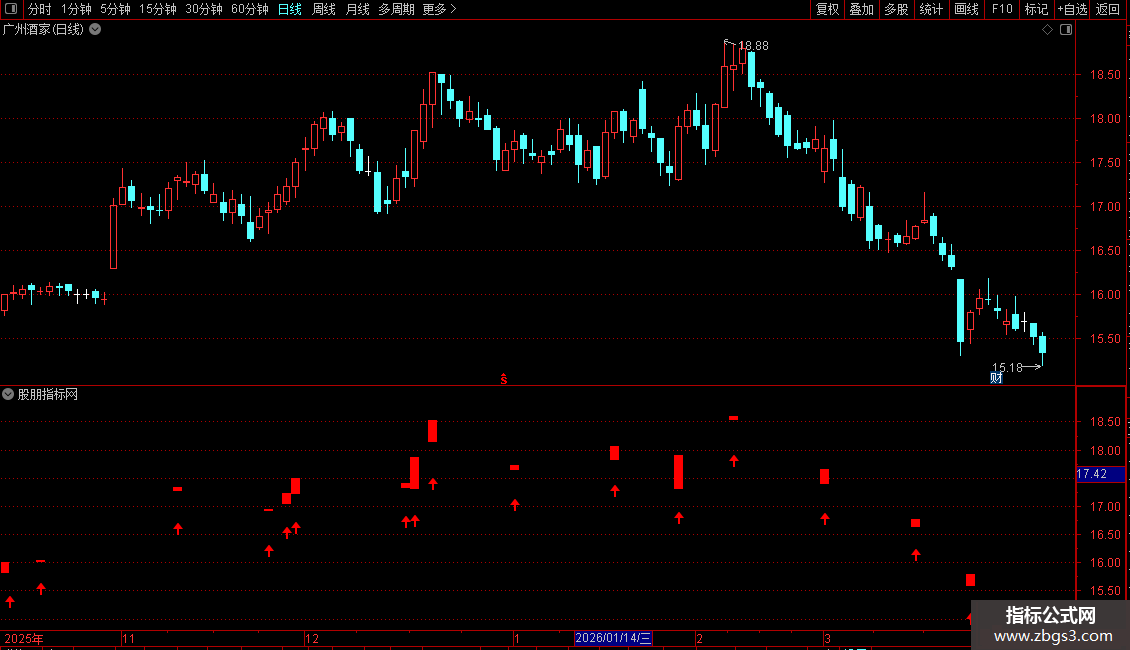Image resolution: width=1130 pixels, height=650 pixels.
Task: Expand the 更多 period options
Action: [439, 9]
